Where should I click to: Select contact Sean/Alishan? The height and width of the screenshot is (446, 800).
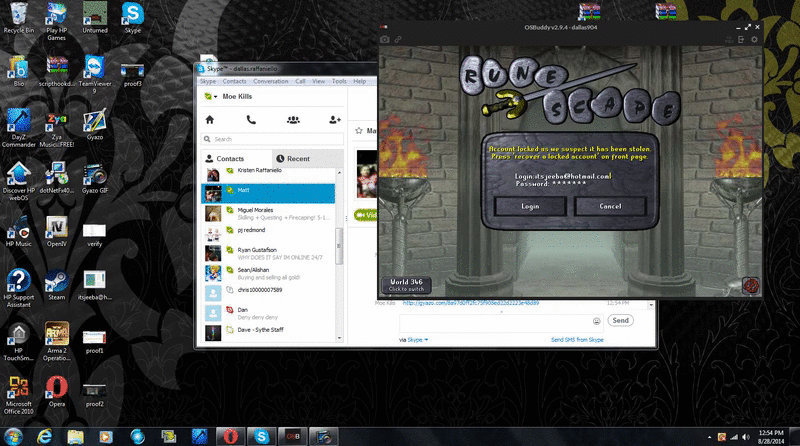tap(268, 274)
